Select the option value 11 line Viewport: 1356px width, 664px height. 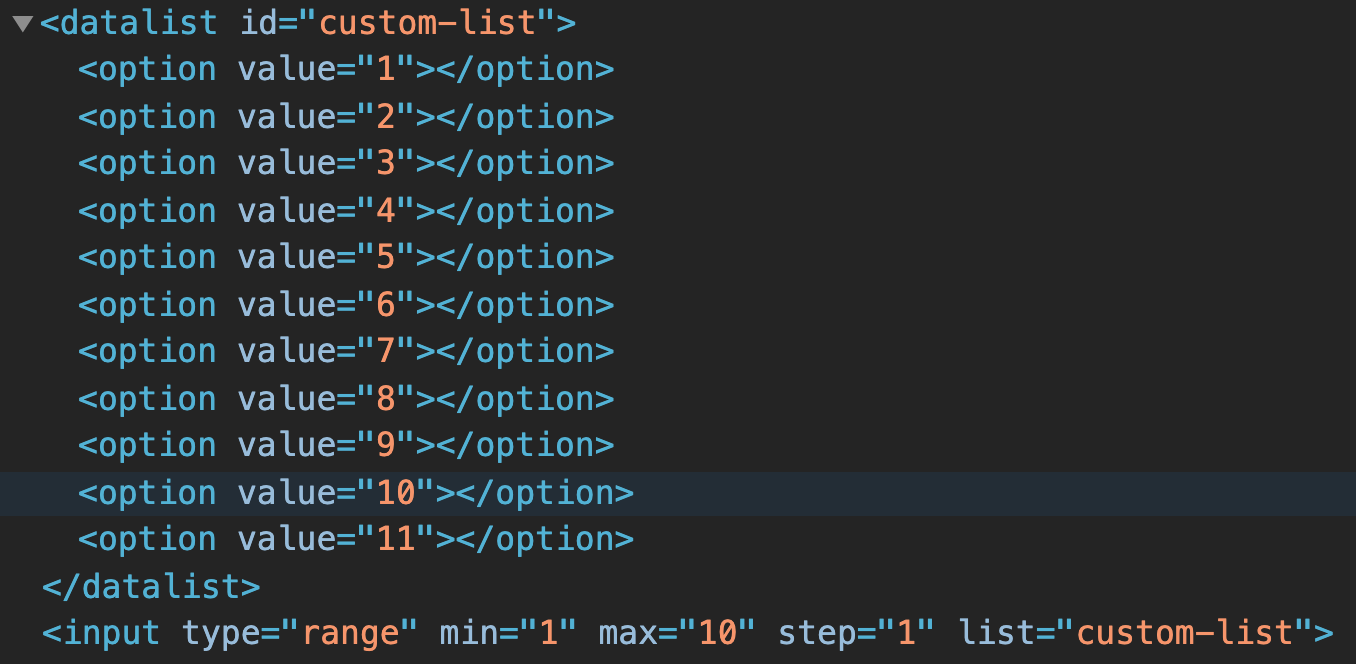click(356, 539)
